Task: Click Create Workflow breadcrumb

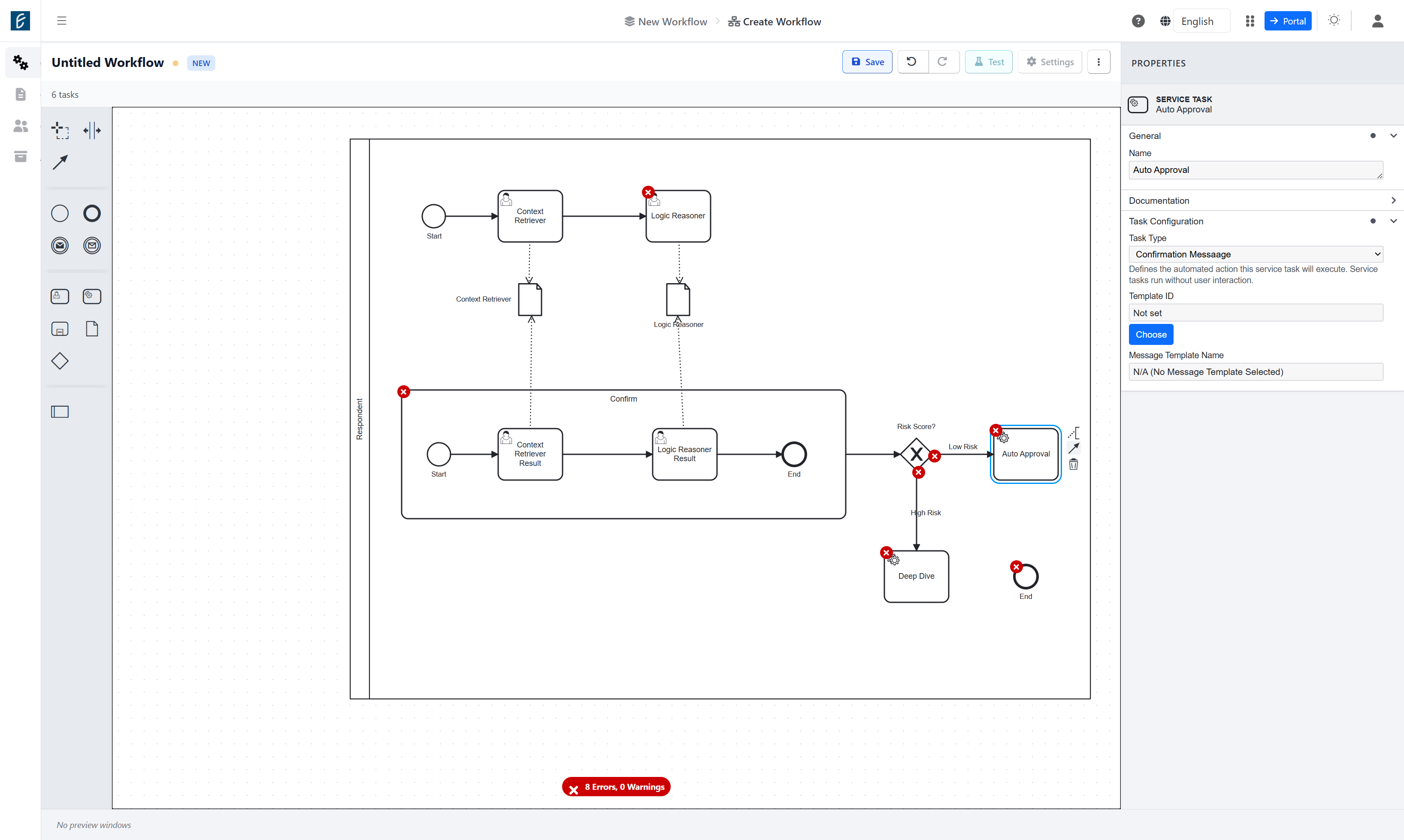Action: [775, 21]
